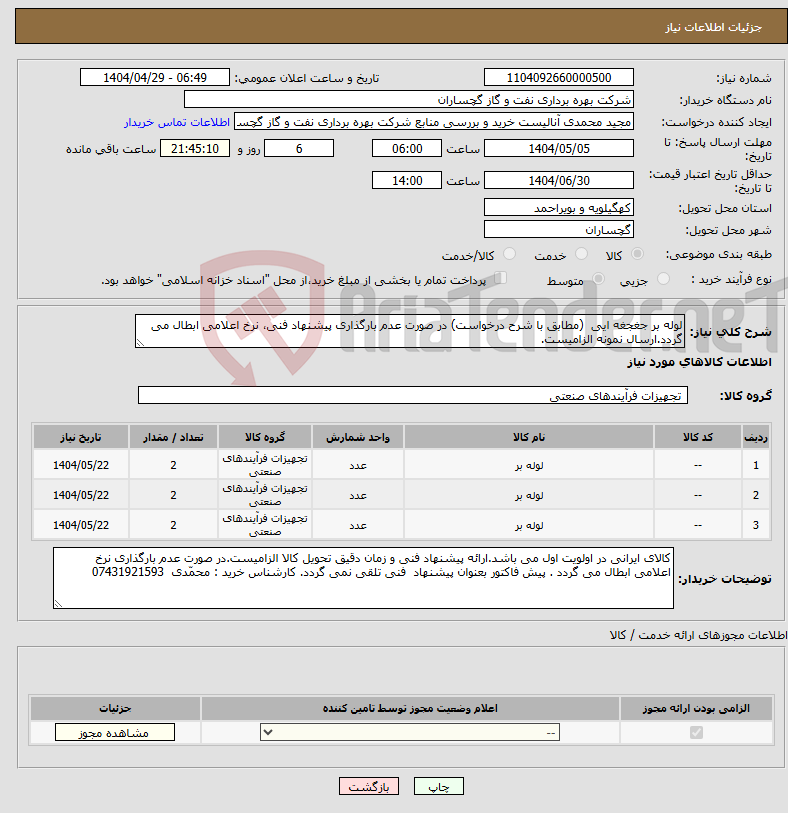Click the date 1404/05/22 in row 3
Screen dimensions: 788x813
click(x=81, y=525)
